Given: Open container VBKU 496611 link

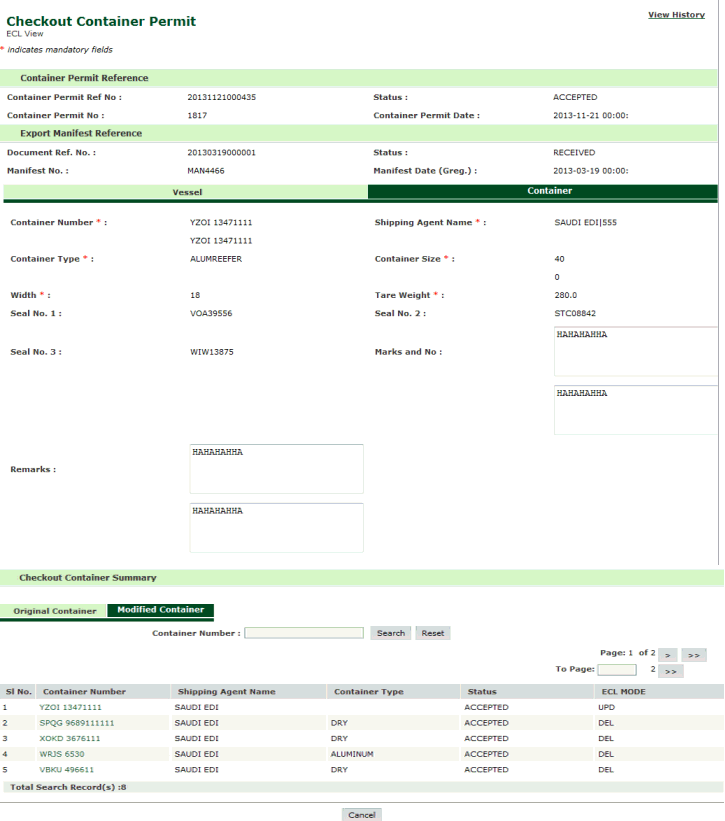Looking at the screenshot, I should (x=67, y=769).
